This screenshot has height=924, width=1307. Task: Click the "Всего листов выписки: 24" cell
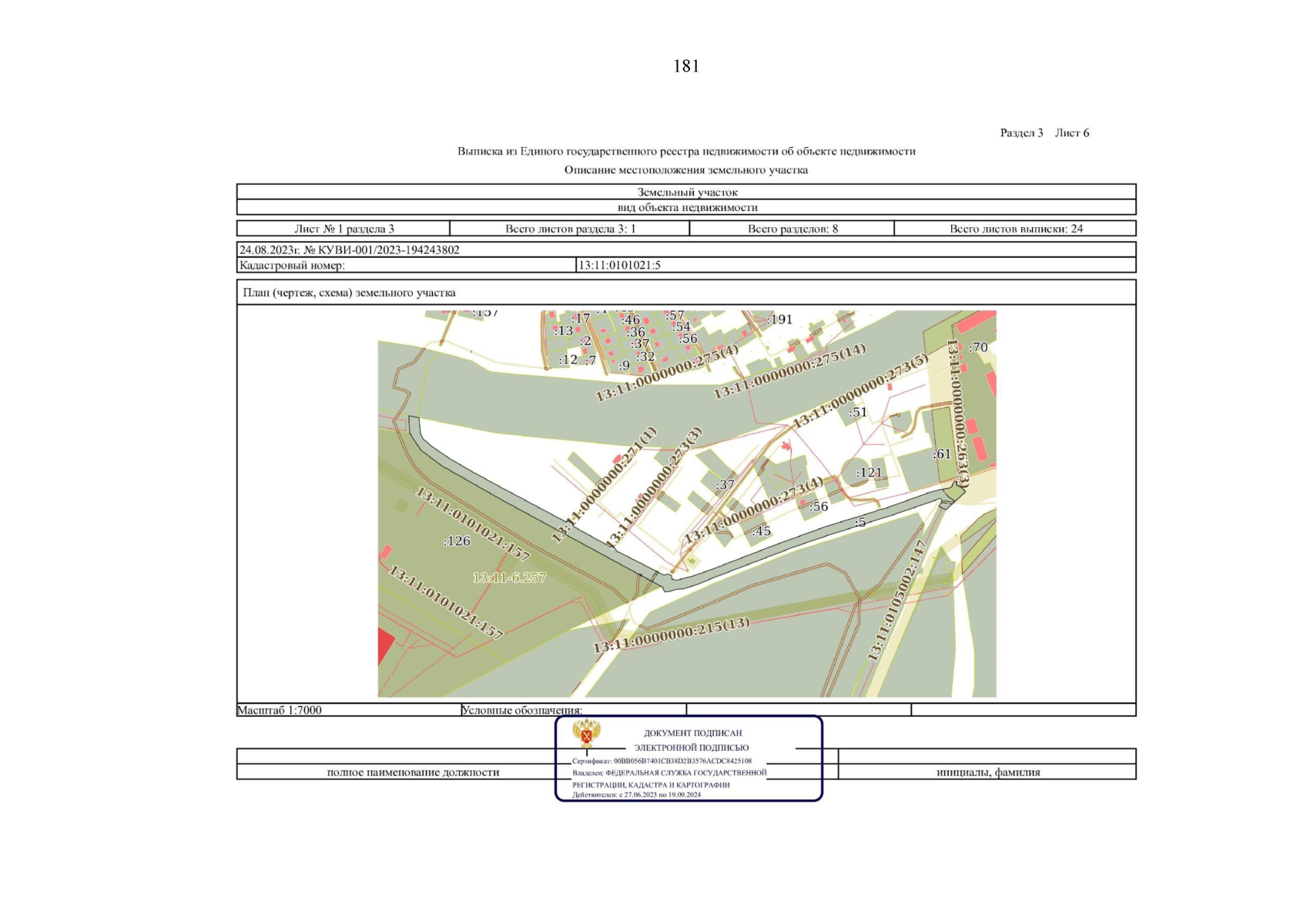point(1015,229)
